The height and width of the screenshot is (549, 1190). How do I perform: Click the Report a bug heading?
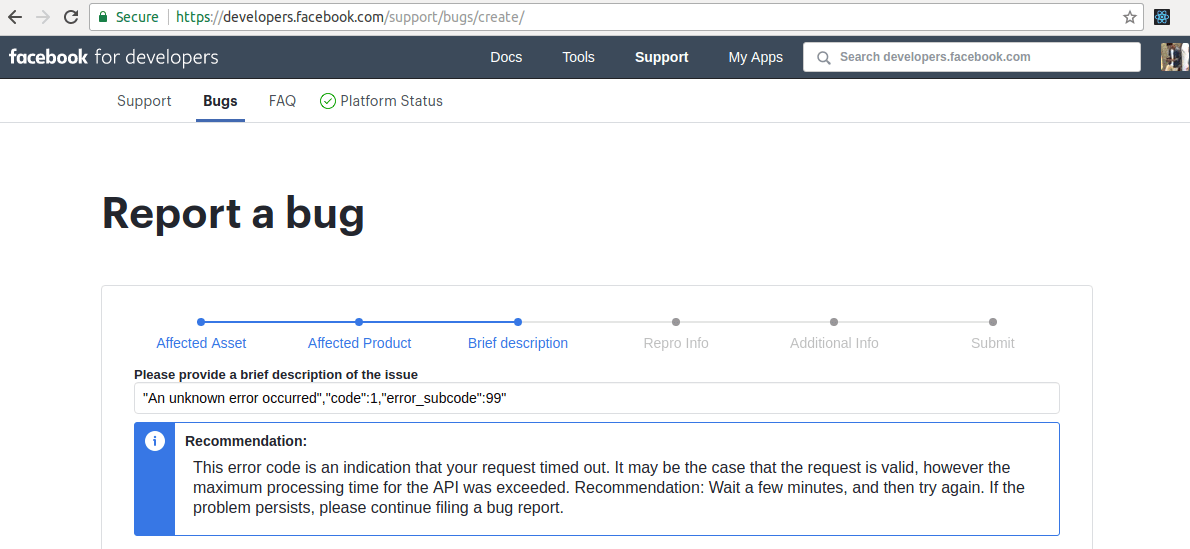coord(233,214)
